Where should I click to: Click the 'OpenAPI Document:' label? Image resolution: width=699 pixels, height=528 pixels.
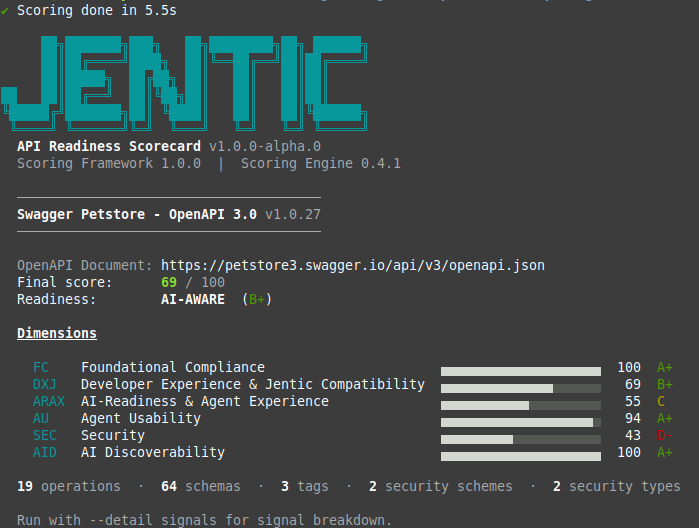[85, 265]
